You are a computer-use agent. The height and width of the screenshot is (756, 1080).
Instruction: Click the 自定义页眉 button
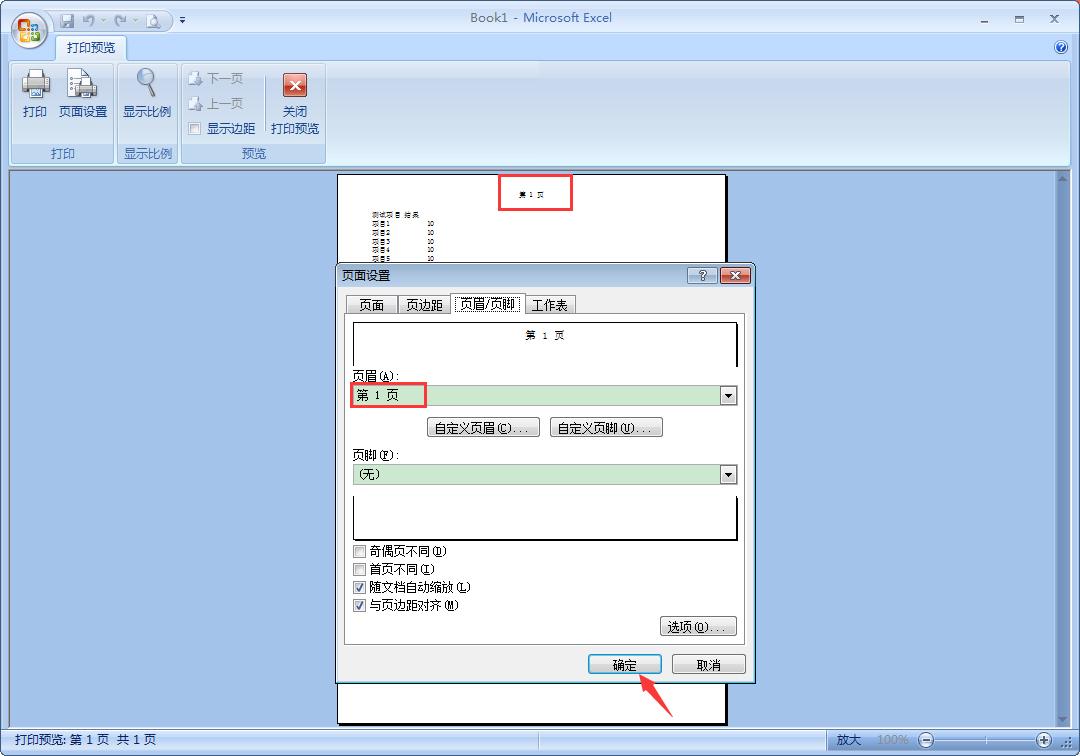(483, 428)
